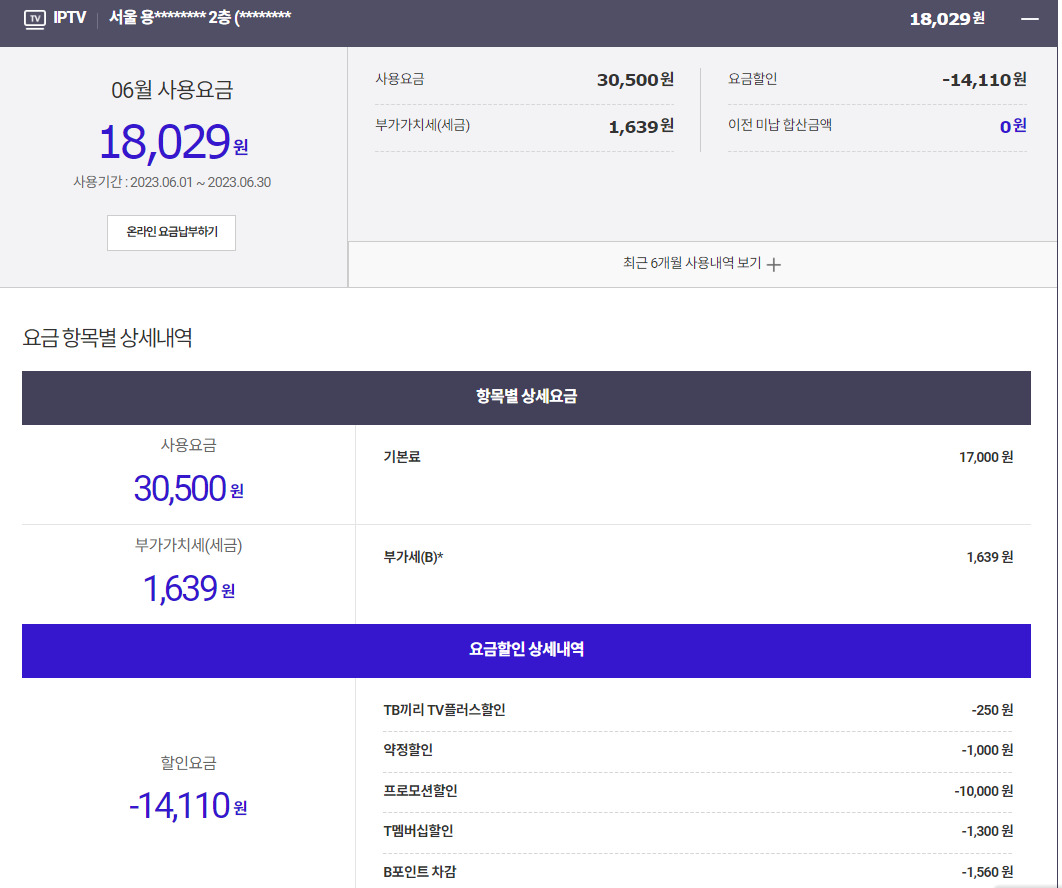This screenshot has width=1062, height=888.
Task: Click the 요금할인 label in the top summary
Action: (752, 79)
